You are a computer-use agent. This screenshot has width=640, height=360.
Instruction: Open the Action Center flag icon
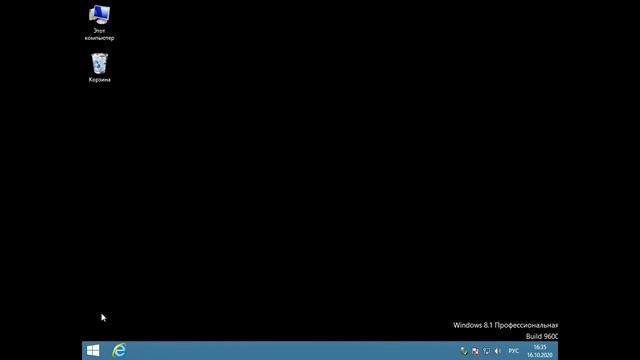pos(475,351)
